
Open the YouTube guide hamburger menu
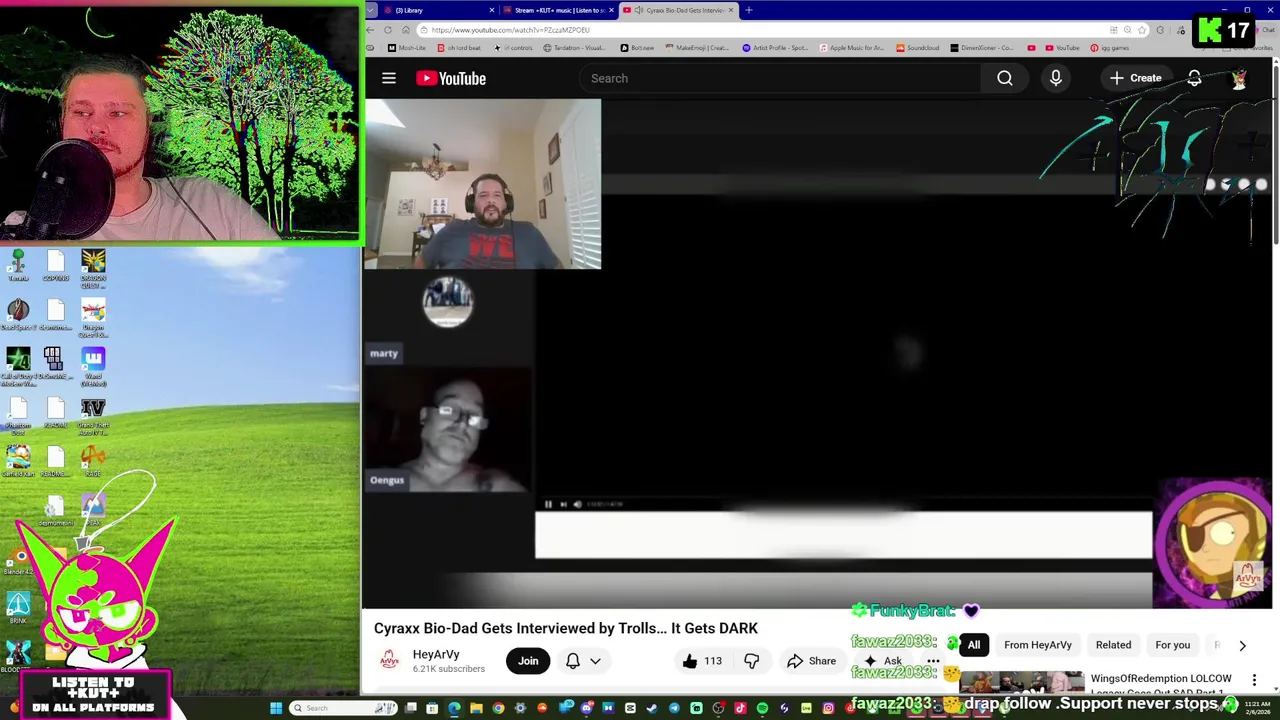[x=389, y=78]
